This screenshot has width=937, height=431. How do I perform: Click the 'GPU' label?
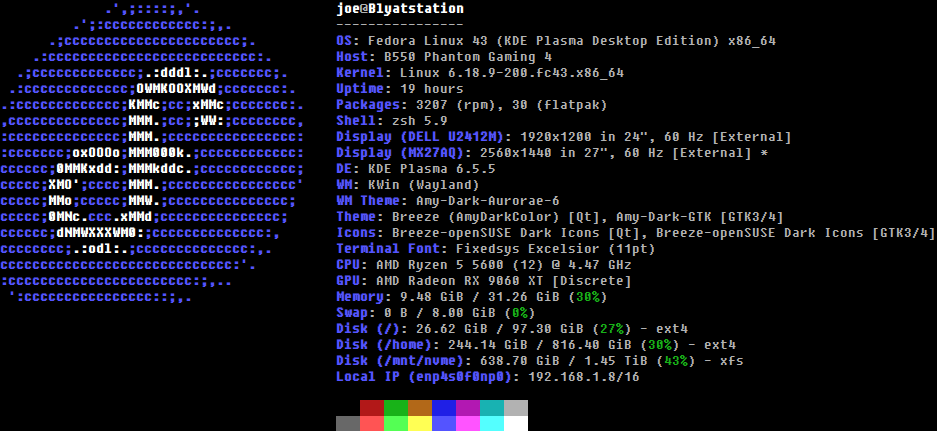tap(348, 281)
